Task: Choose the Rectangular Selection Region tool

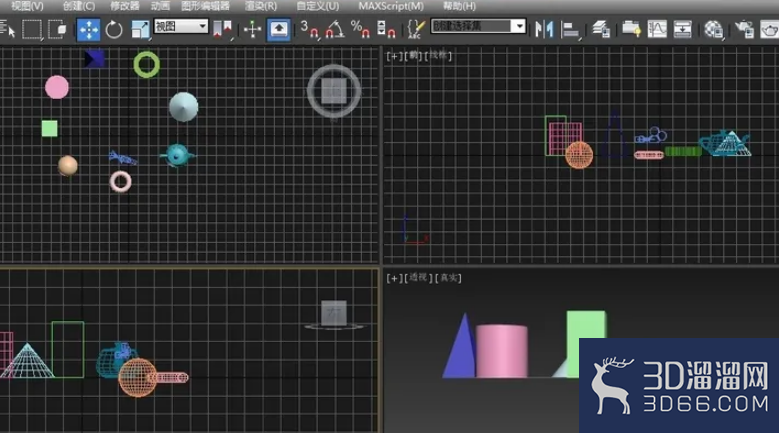Action: (x=32, y=29)
